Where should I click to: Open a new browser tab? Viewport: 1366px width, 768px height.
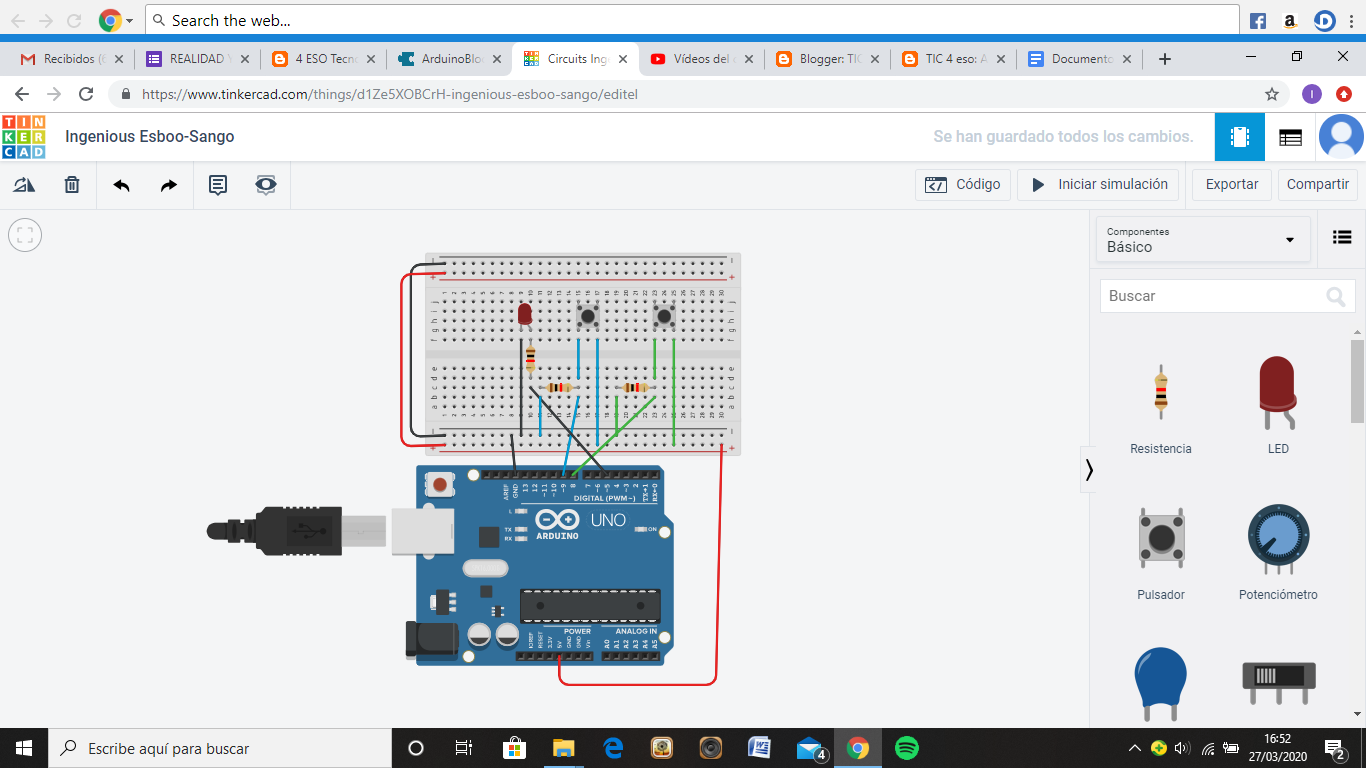[1164, 59]
